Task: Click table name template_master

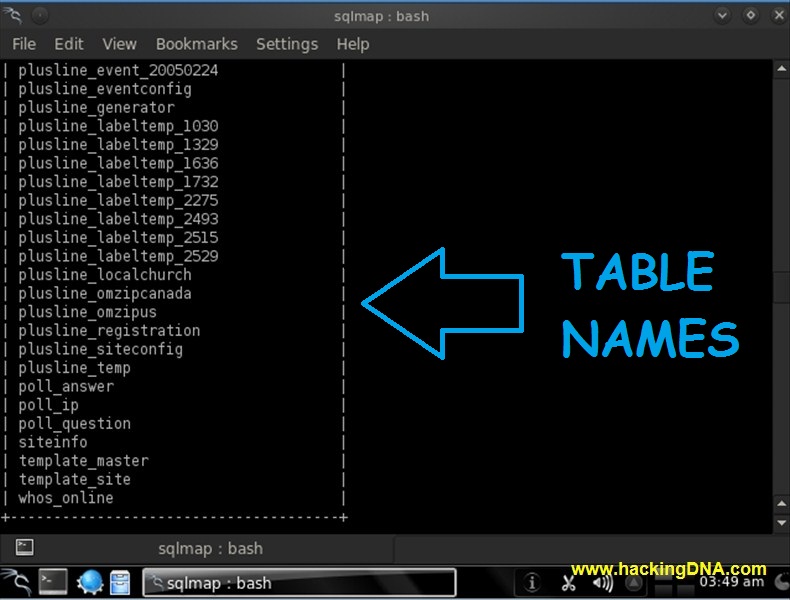Action: [x=84, y=461]
